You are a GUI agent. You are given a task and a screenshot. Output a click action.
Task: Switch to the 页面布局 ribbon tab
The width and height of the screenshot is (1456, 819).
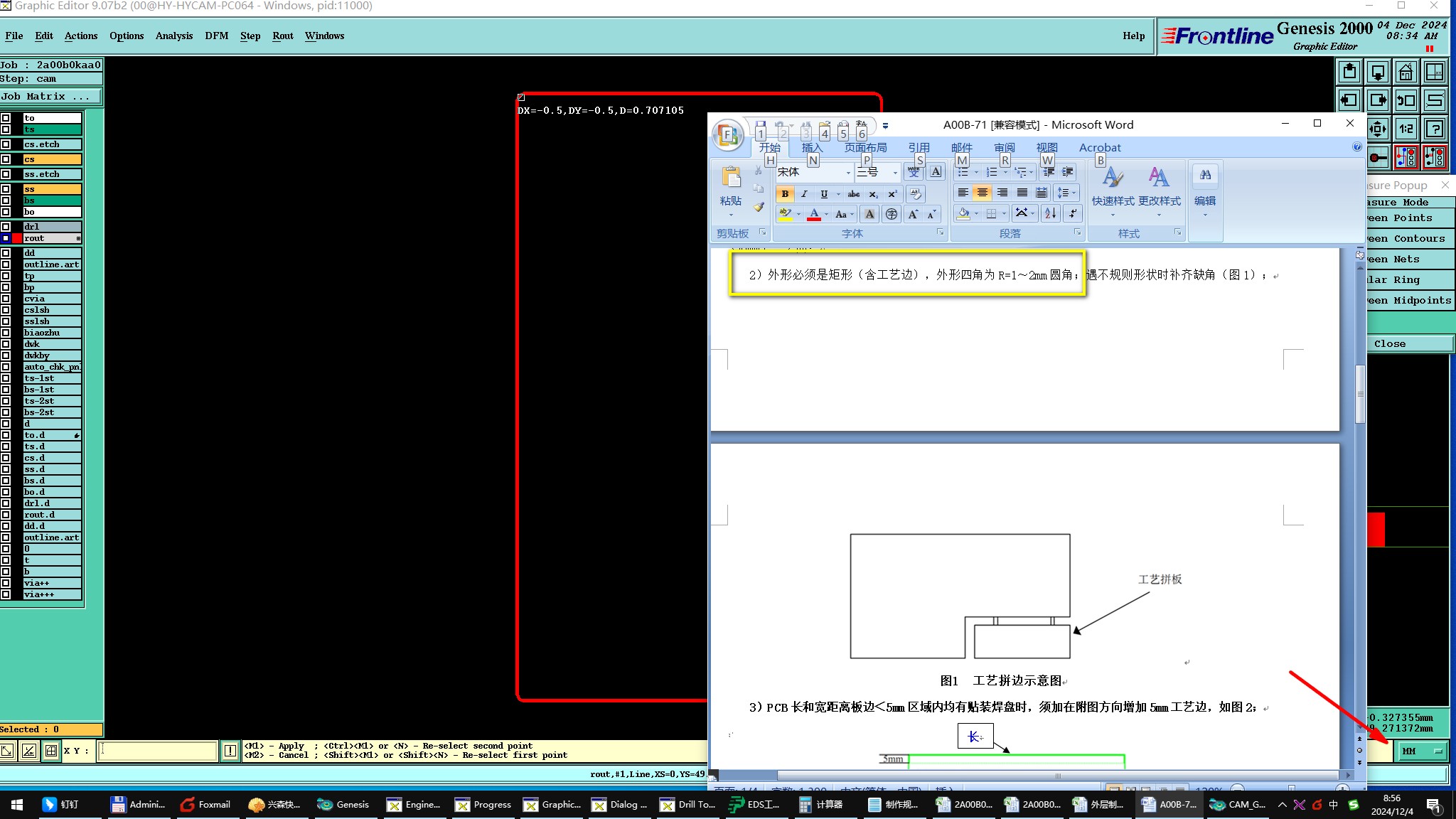point(865,147)
